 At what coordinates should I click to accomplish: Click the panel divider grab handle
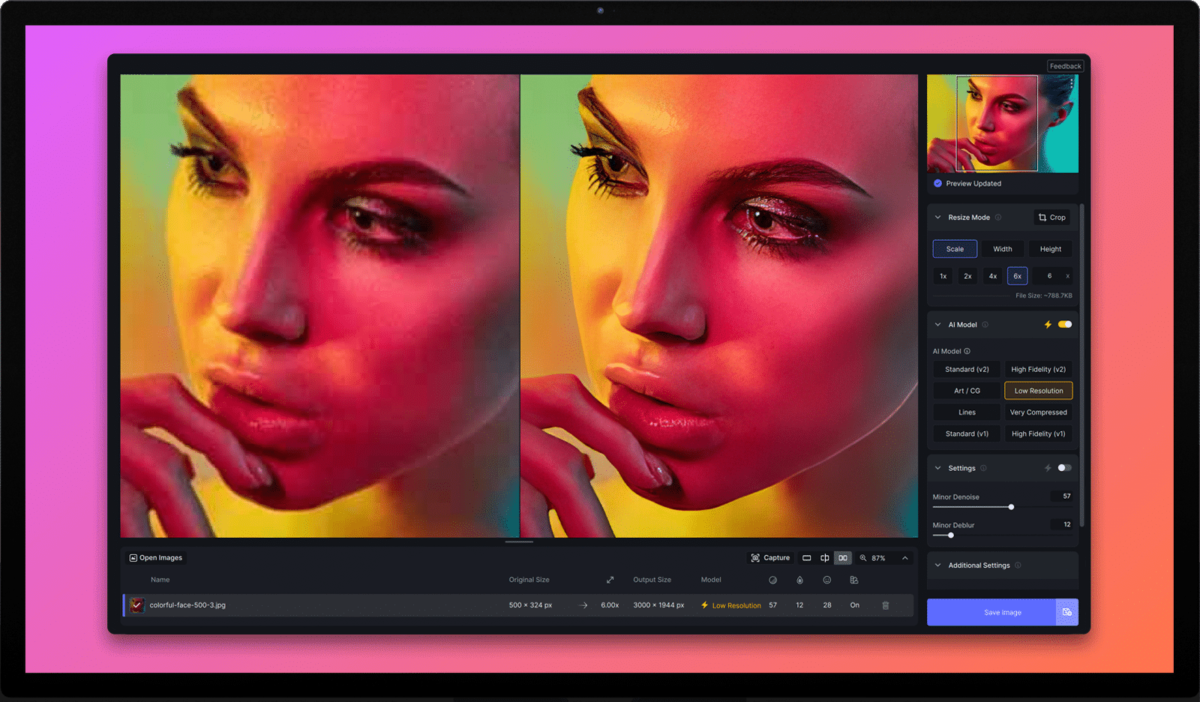(x=519, y=542)
